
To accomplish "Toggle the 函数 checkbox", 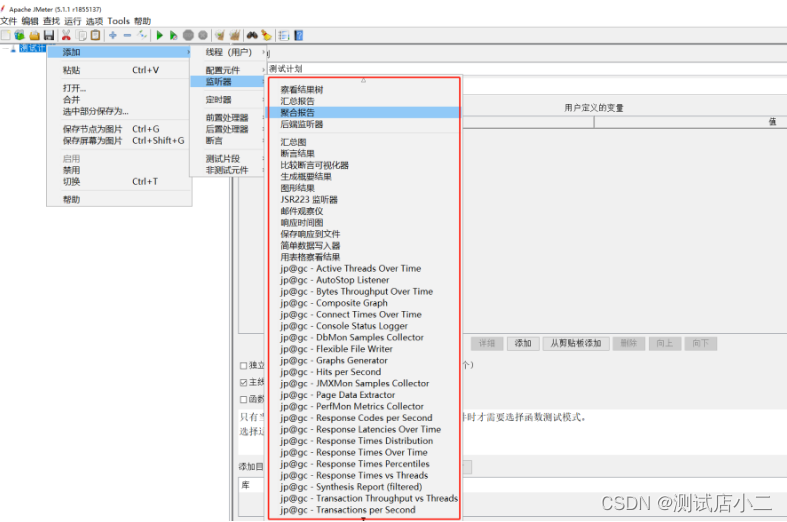I will (243, 400).
